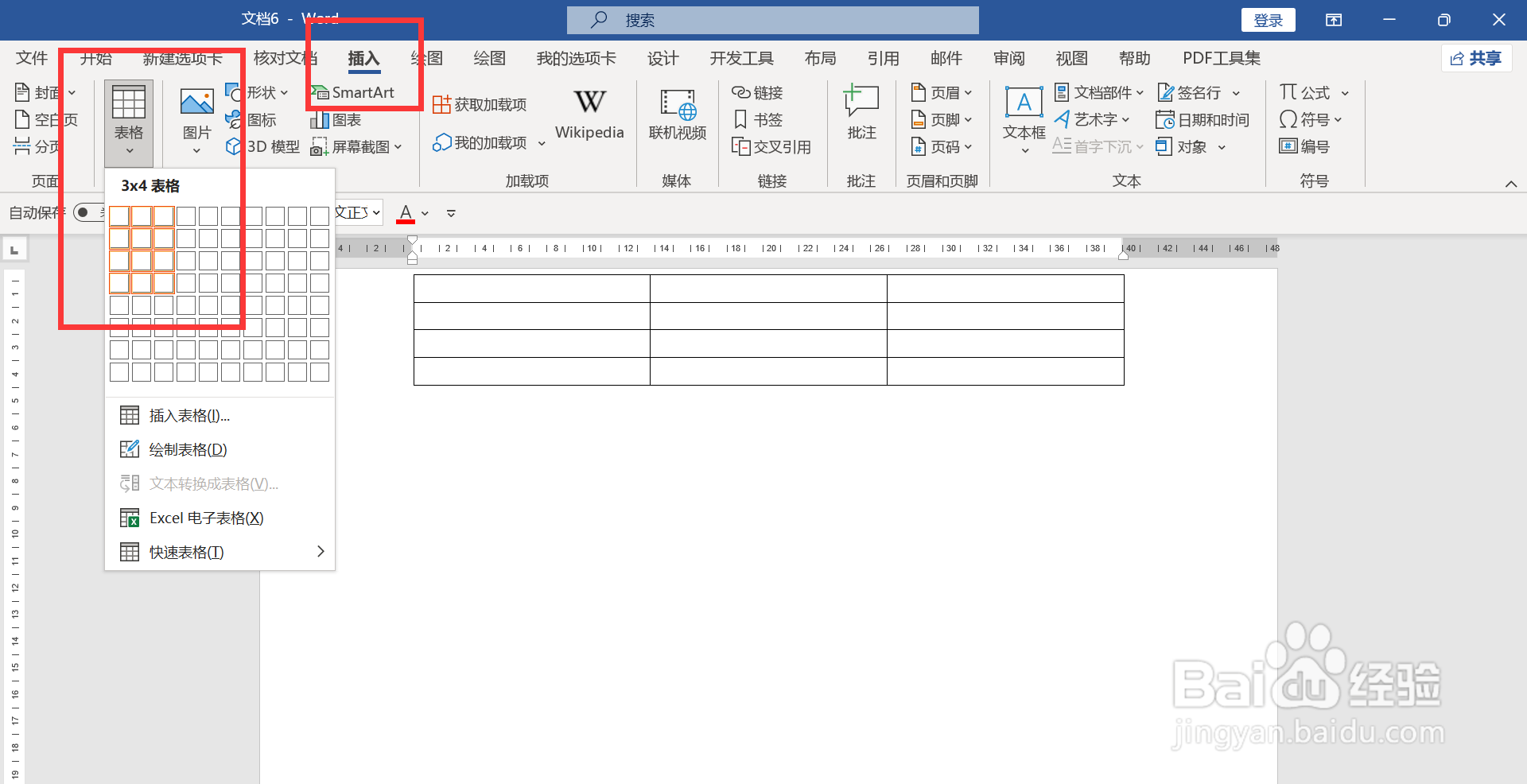Open the 页眉 header dropdown
The width and height of the screenshot is (1527, 784).
[x=942, y=93]
